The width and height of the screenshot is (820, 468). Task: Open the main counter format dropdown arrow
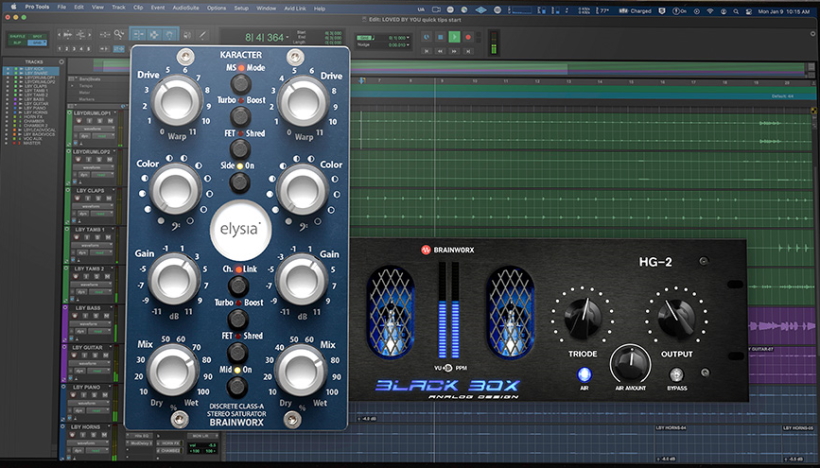point(288,37)
